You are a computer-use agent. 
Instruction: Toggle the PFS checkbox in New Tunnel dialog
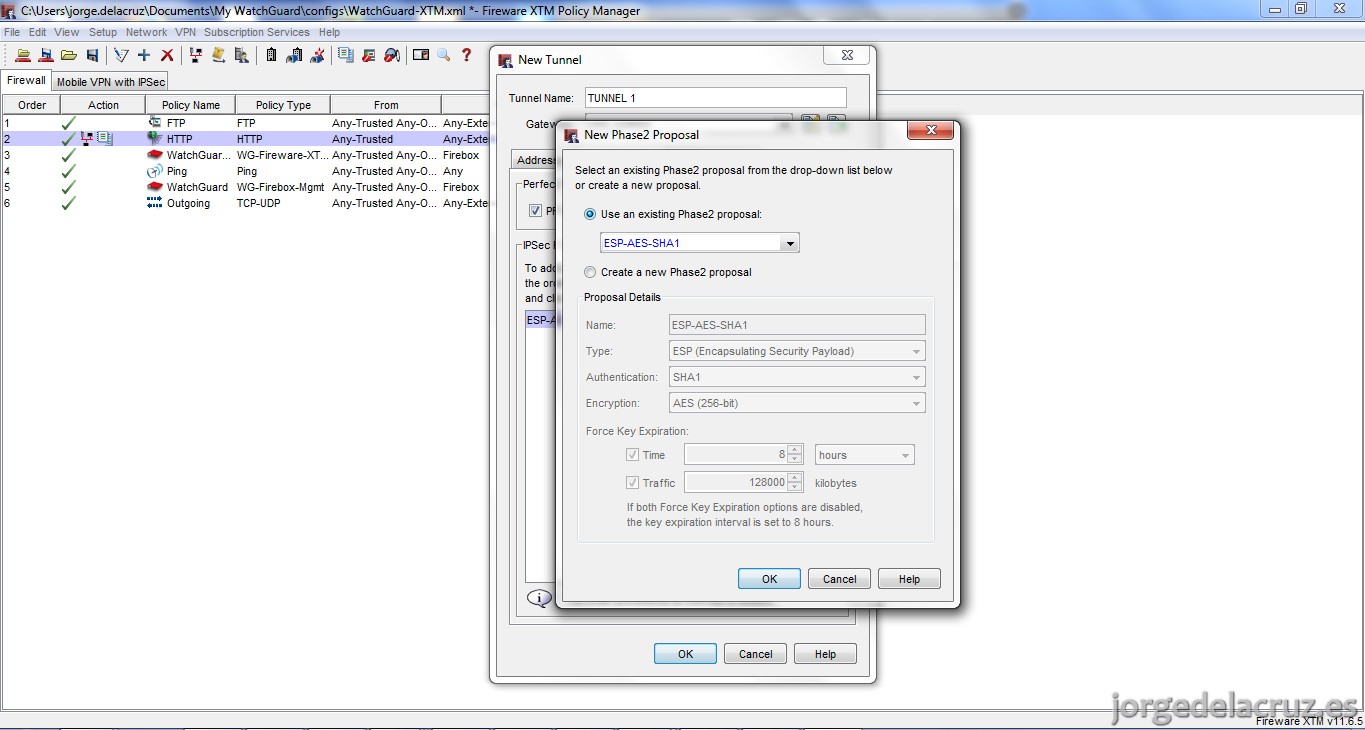pos(536,211)
